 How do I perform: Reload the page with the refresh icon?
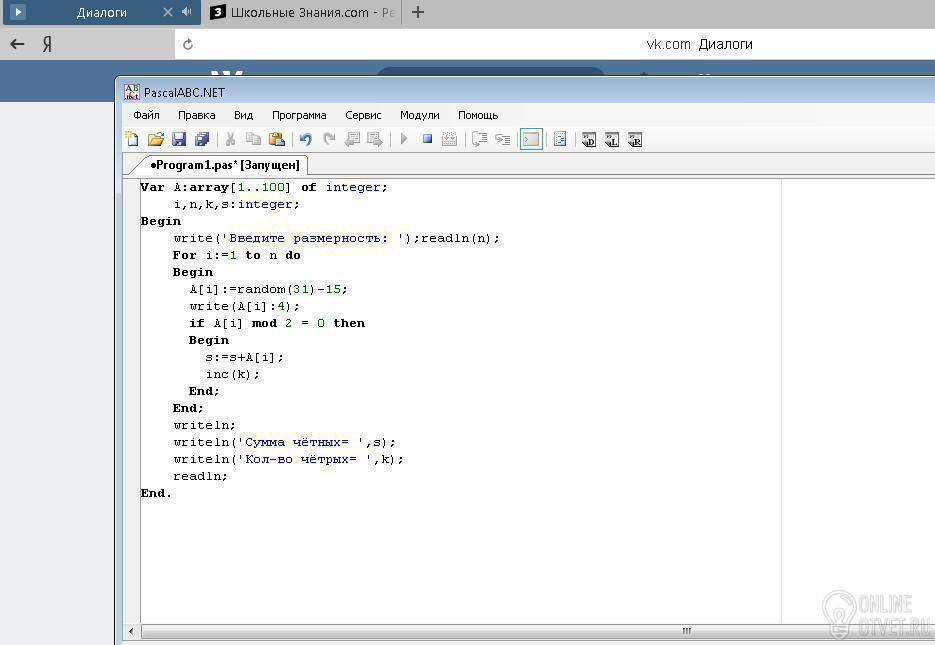[188, 44]
